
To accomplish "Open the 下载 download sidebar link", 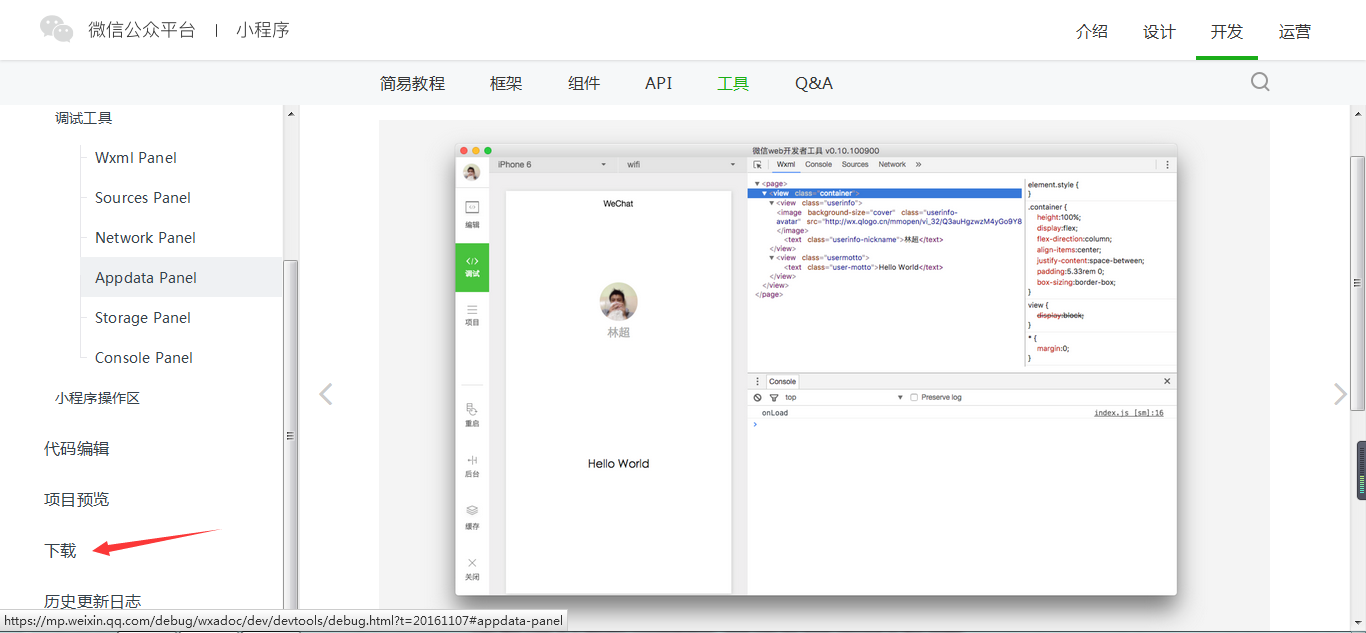I will pos(60,551).
